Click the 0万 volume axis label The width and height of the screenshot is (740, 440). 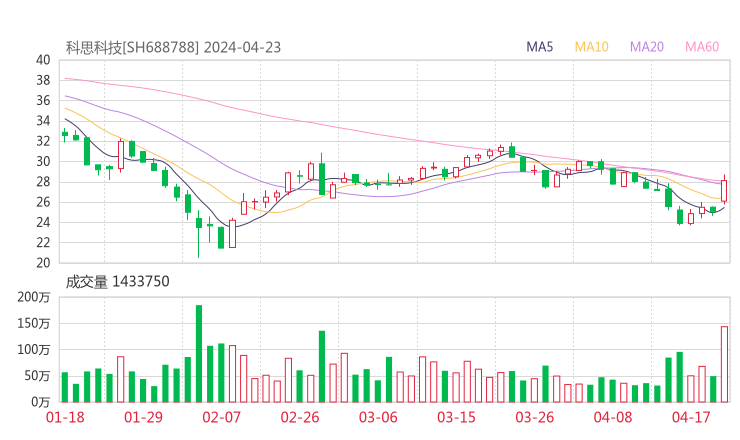41,402
